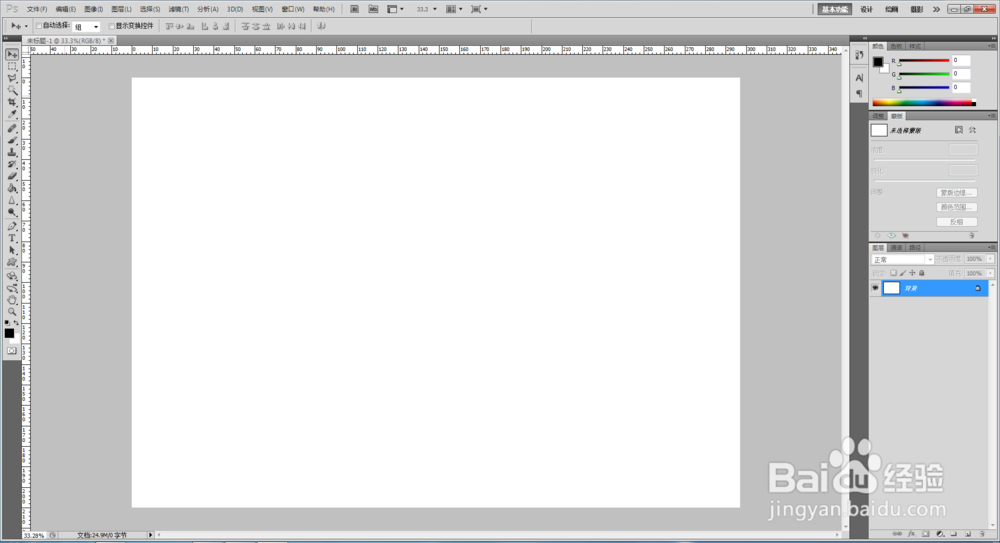
Task: Click the color spectrum ramp
Action: (x=923, y=103)
